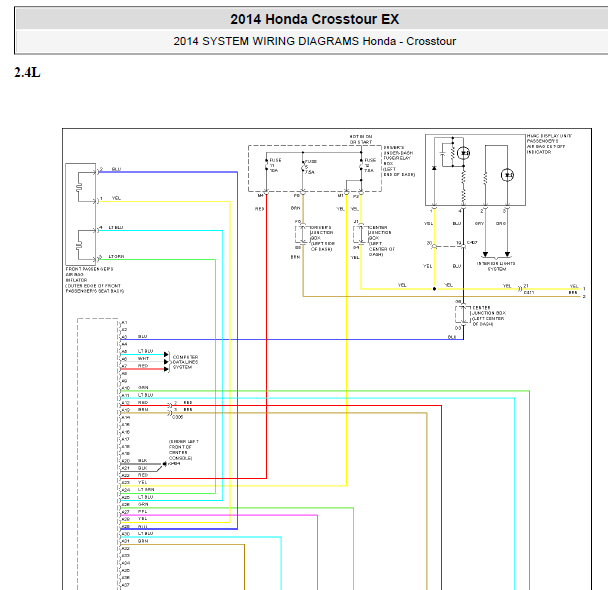Click the under left front of center console note

click(x=183, y=450)
